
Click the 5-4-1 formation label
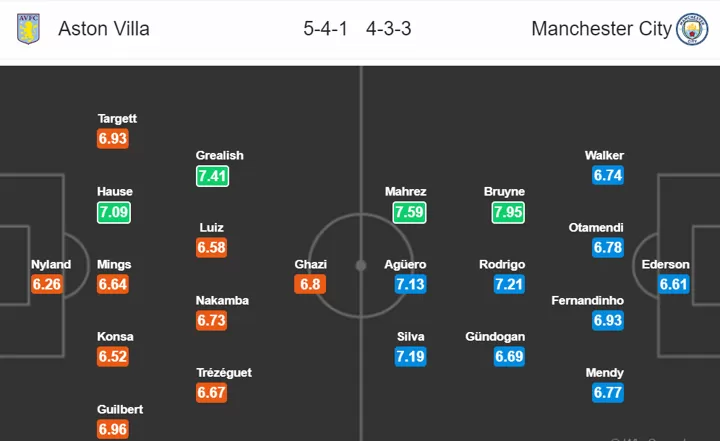pyautogui.click(x=325, y=28)
